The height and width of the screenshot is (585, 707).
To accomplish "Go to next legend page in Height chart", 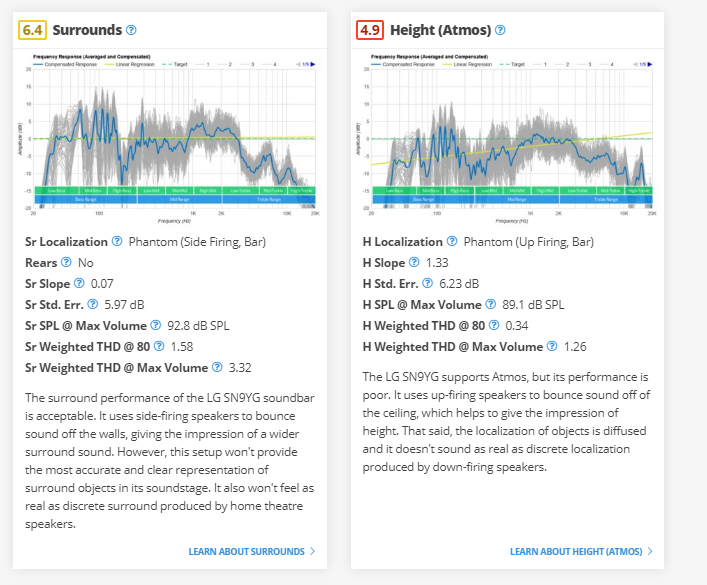I will tap(649, 63).
